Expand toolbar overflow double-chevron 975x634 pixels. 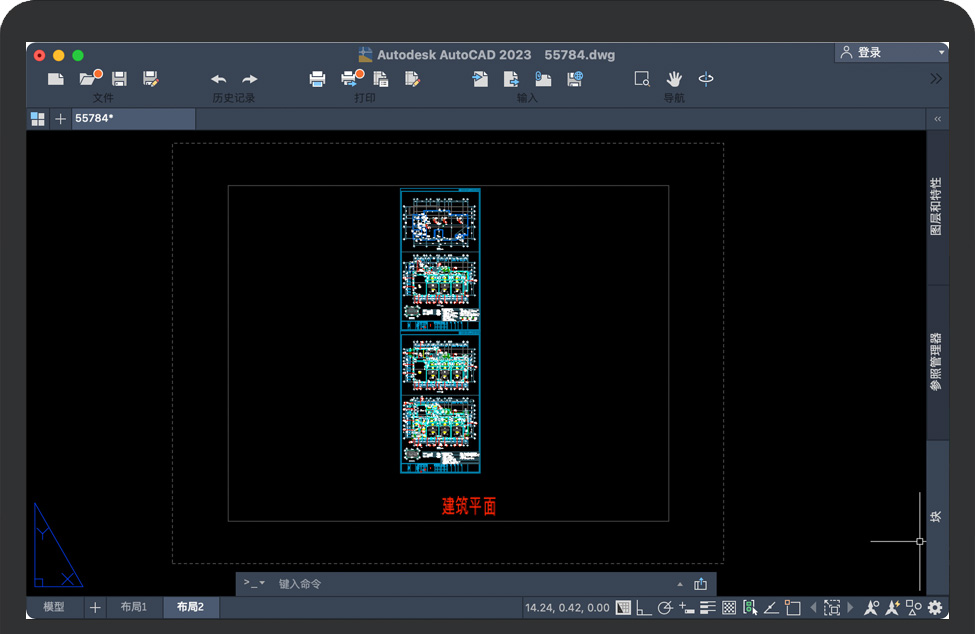[936, 79]
